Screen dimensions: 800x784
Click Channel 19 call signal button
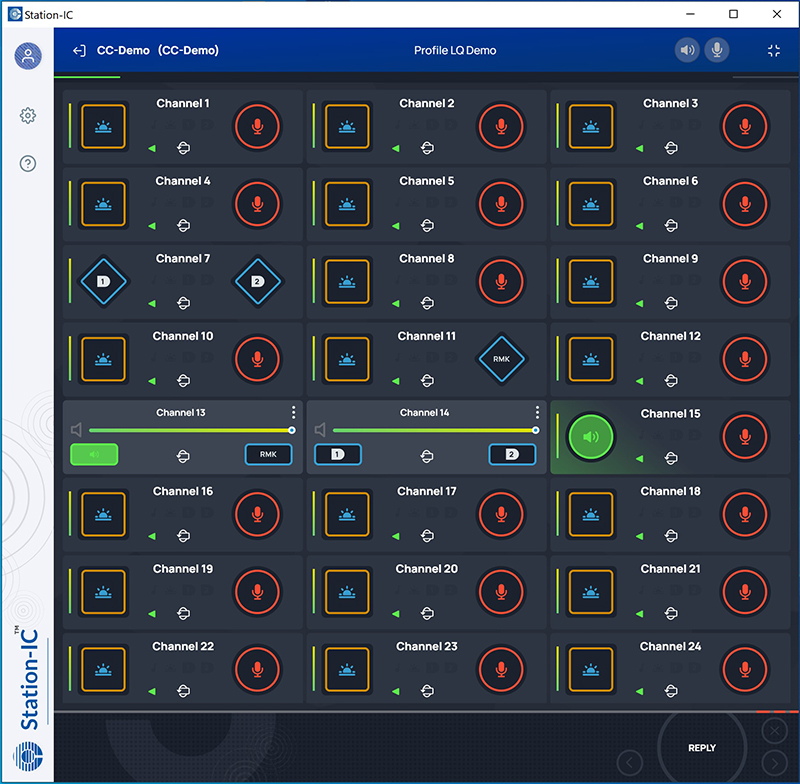pos(104,592)
